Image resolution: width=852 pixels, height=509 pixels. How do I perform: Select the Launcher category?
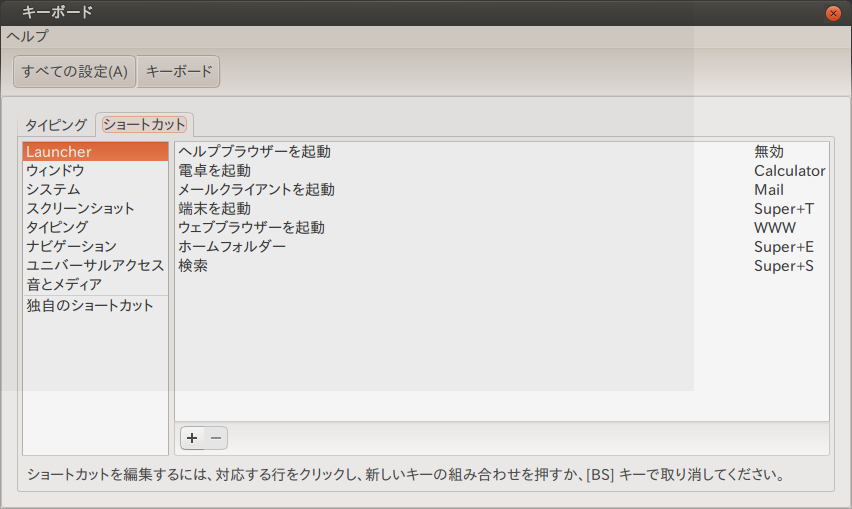96,152
